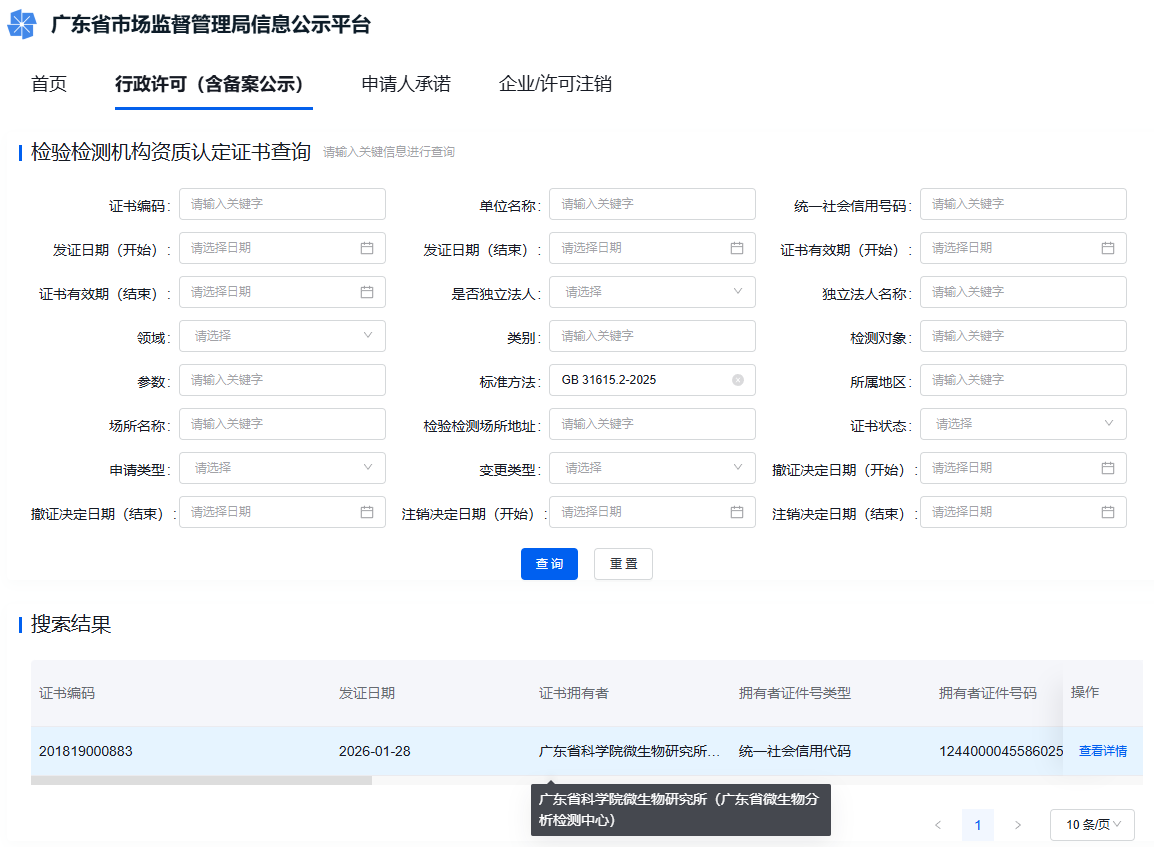The height and width of the screenshot is (847, 1154).
Task: Open the 申请类型 selection dropdown
Action: click(282, 467)
